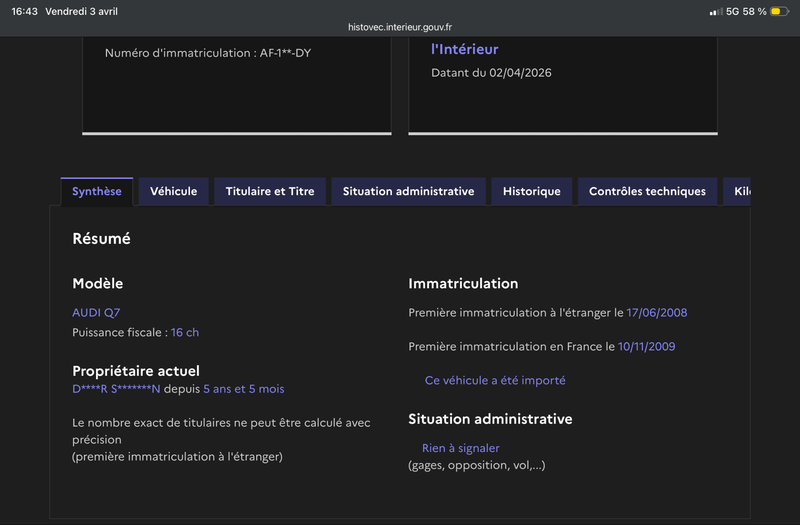The image size is (800, 525).
Task: Click the masked owner name D****R S*******N
Action: pyautogui.click(x=116, y=388)
